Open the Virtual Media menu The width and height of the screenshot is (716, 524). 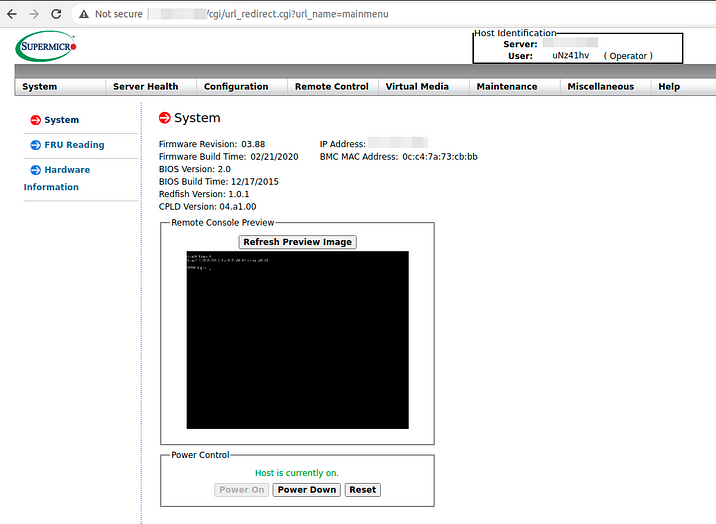(417, 87)
